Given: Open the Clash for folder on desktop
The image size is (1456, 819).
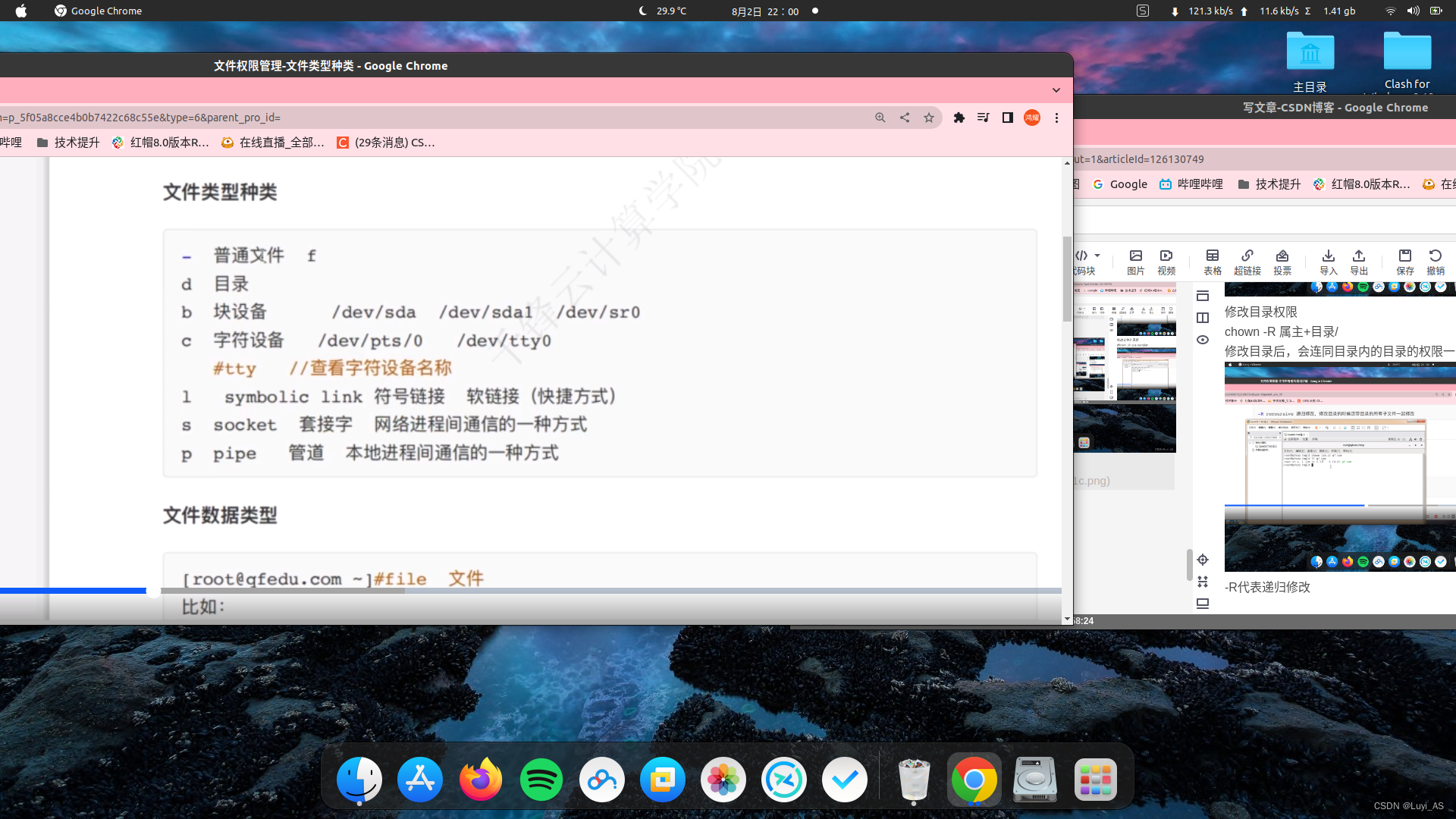Looking at the screenshot, I should [x=1407, y=61].
